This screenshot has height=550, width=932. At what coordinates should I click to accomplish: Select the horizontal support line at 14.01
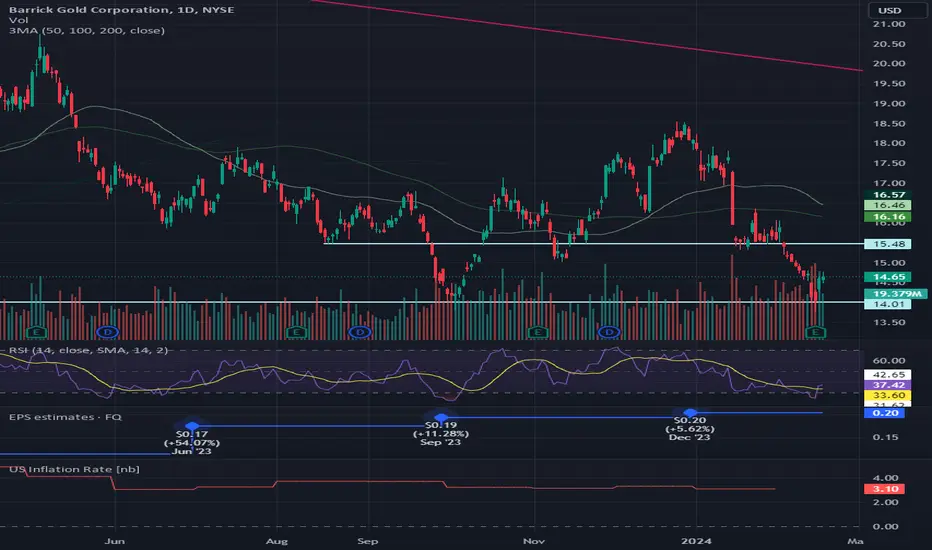tap(432, 303)
